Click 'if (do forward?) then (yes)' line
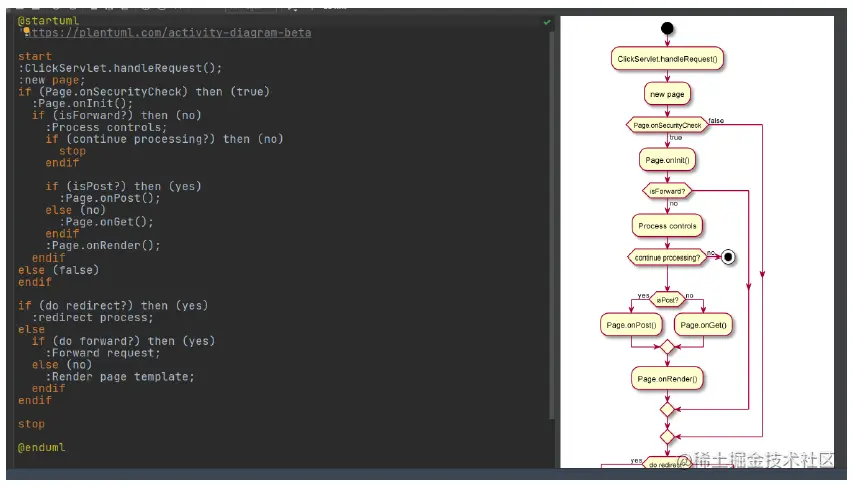The height and width of the screenshot is (487, 852). [123, 341]
